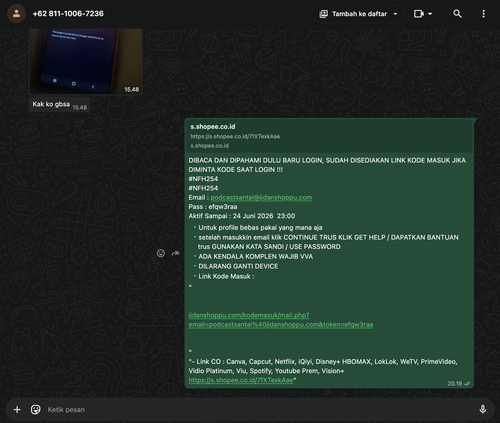Screen dimensions: 500x423
Task: Click the 'DILARANG GANTI DEVICE' line
Action: (x=238, y=266)
